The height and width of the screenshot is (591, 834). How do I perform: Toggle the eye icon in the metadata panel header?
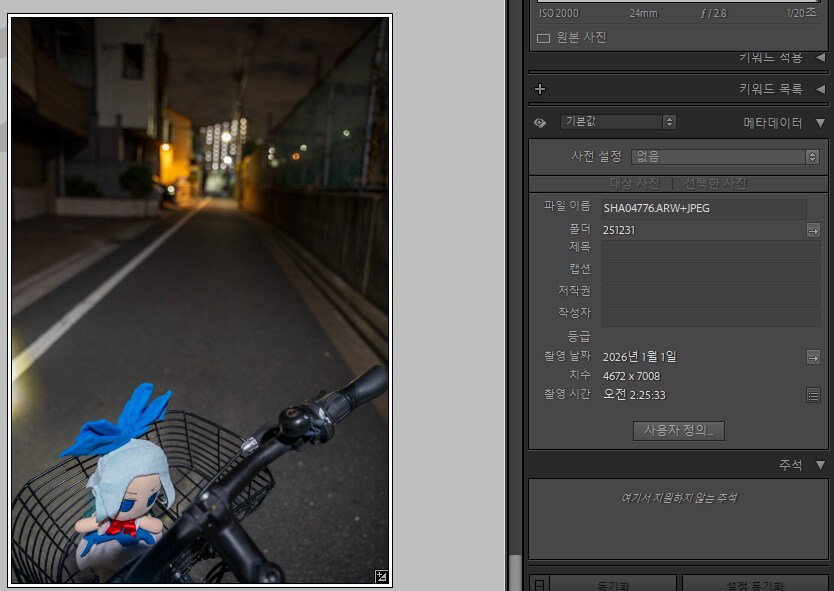click(x=540, y=122)
